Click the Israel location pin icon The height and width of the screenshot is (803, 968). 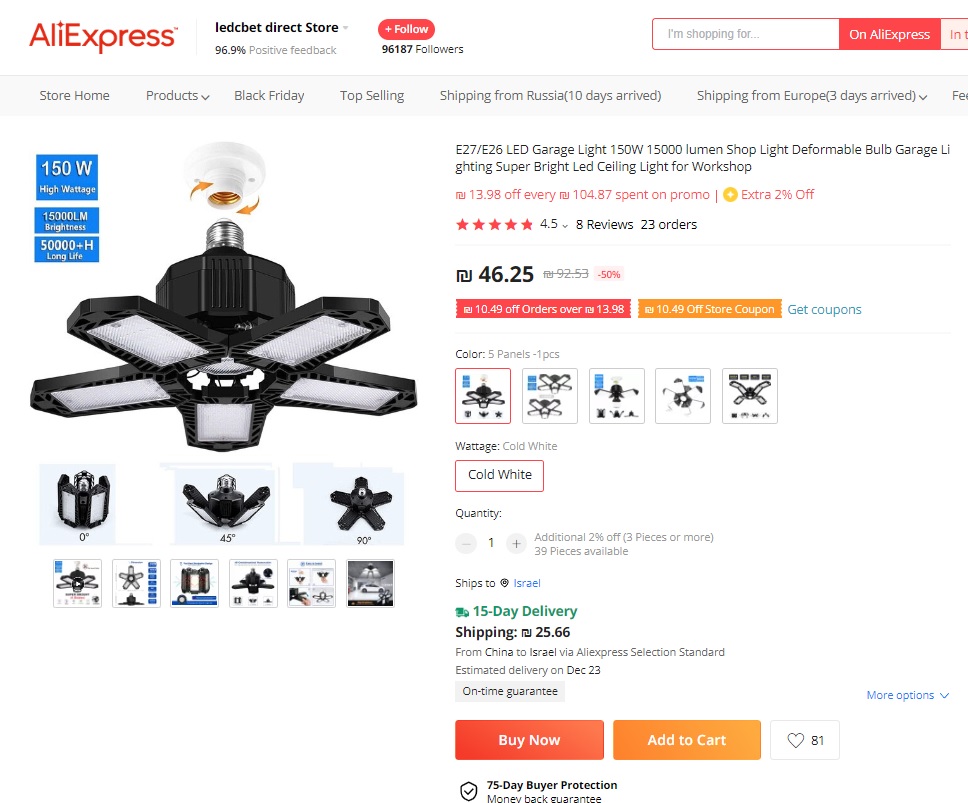(x=504, y=583)
